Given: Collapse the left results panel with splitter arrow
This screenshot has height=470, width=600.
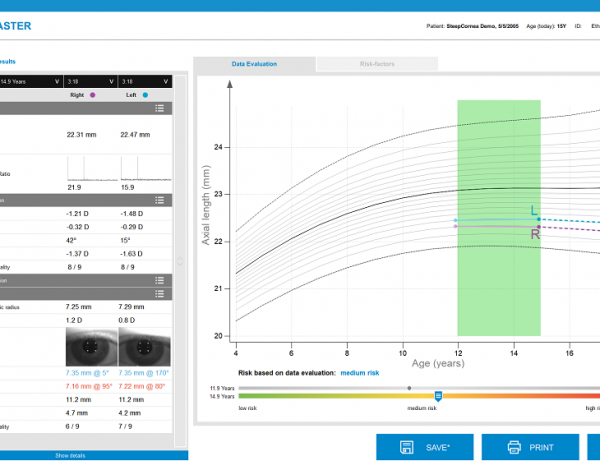Looking at the screenshot, I should click(x=180, y=262).
